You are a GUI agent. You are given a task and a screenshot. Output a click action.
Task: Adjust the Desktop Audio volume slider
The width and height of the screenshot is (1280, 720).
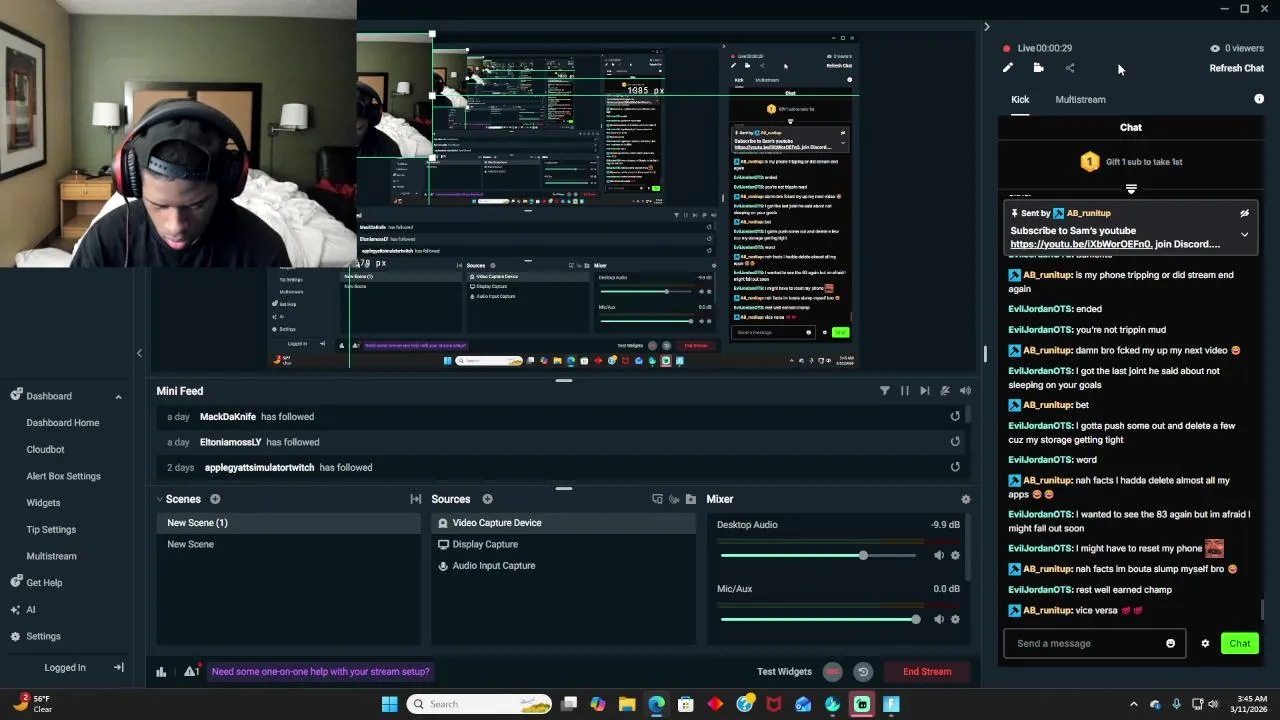(818, 556)
